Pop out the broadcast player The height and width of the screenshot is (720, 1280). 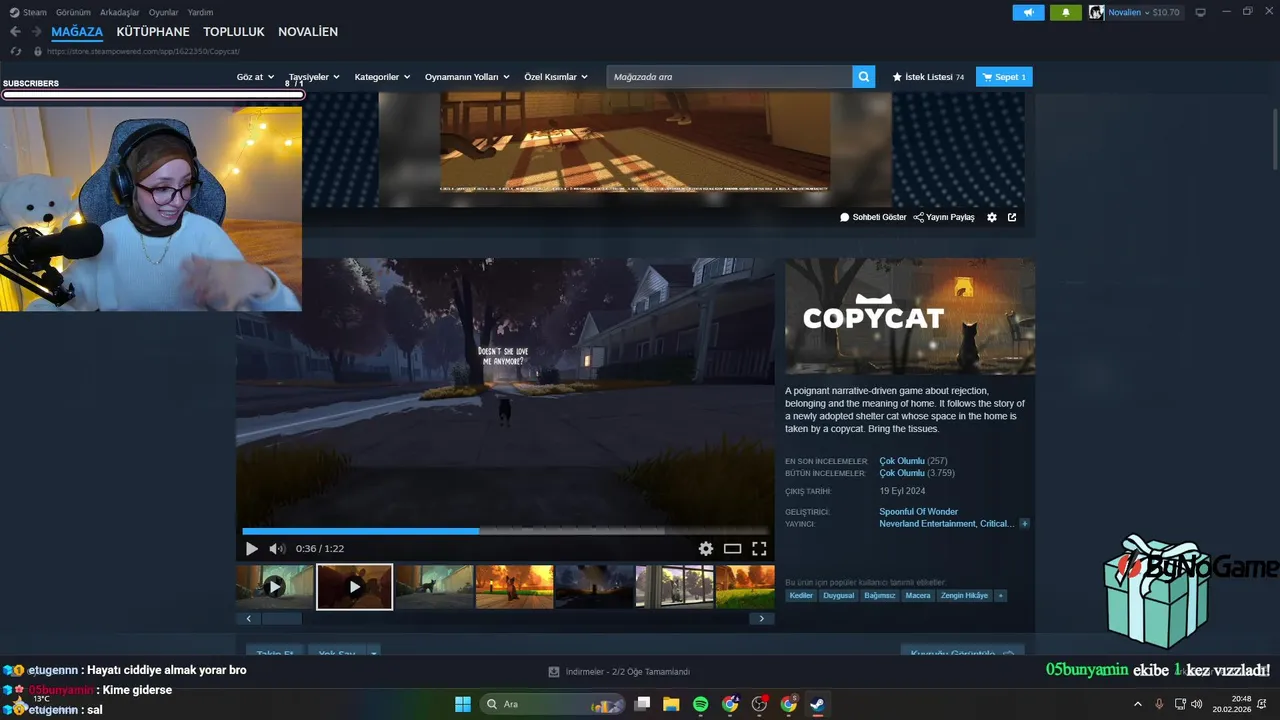pyautogui.click(x=1012, y=217)
